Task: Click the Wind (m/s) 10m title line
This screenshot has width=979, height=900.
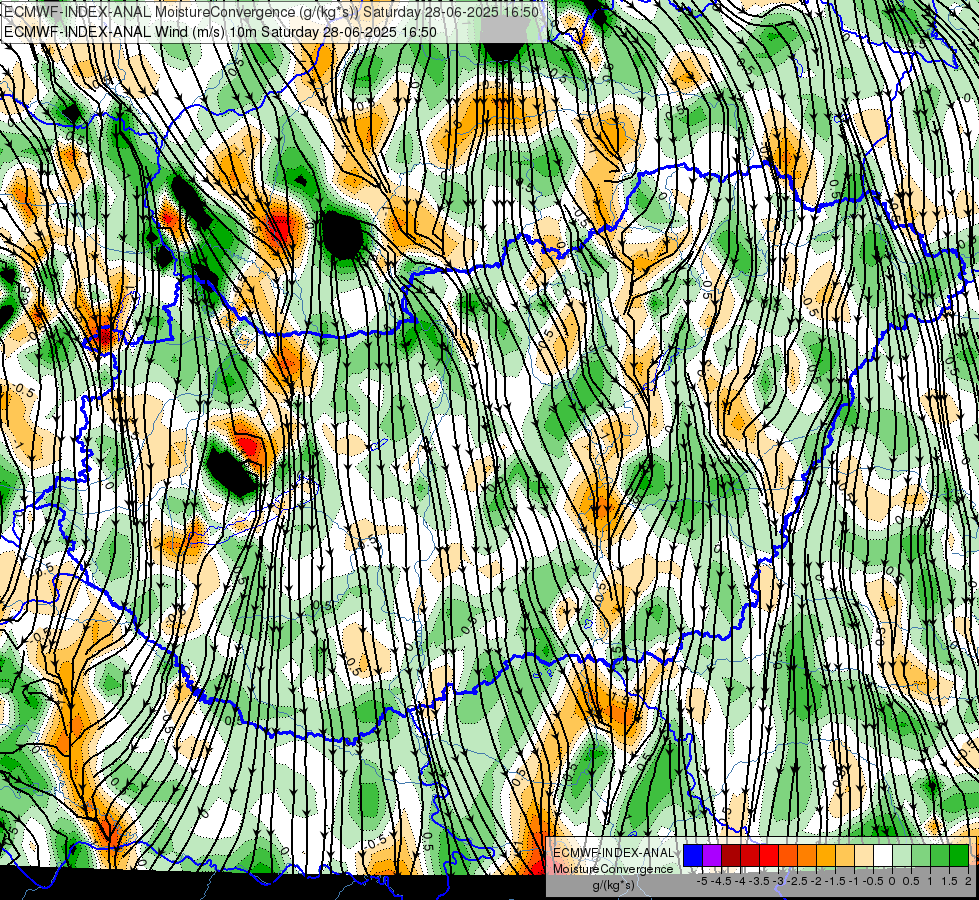Action: coord(220,32)
